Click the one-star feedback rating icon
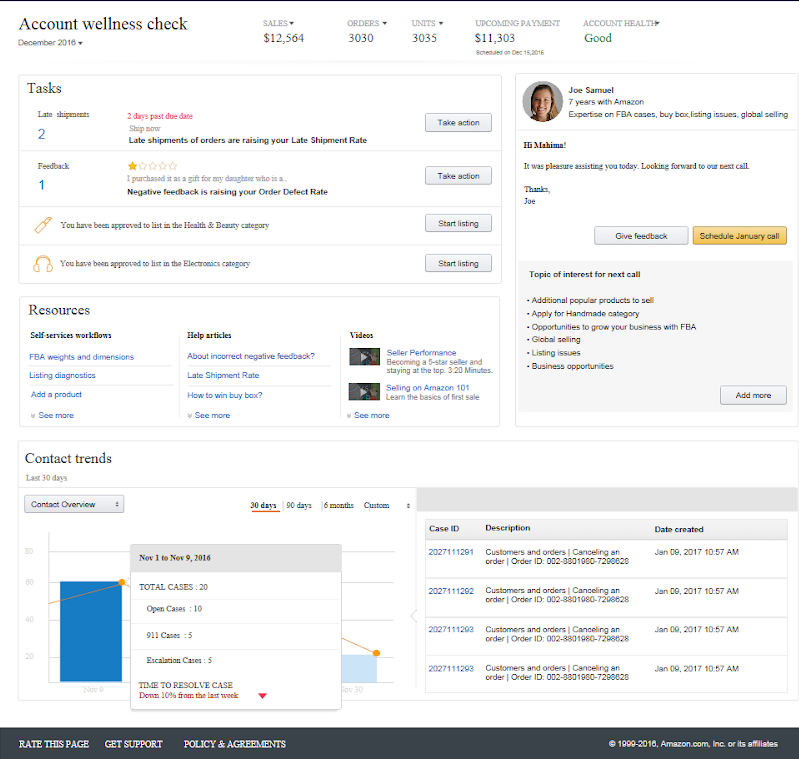The height and width of the screenshot is (759, 799). pos(152,166)
